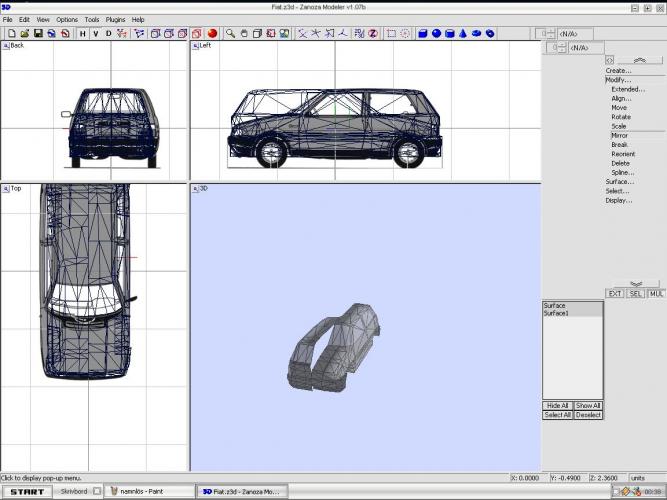Image resolution: width=667 pixels, height=500 pixels.
Task: Click the Windows START button
Action: (x=25, y=492)
